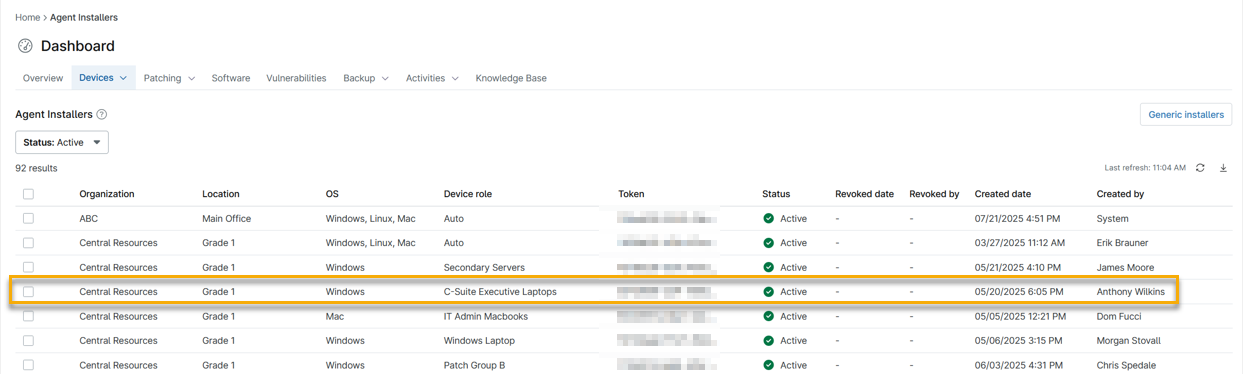This screenshot has height=374, width=1243.
Task: Click C-Suite Executive Laptops device role
Action: (x=500, y=292)
